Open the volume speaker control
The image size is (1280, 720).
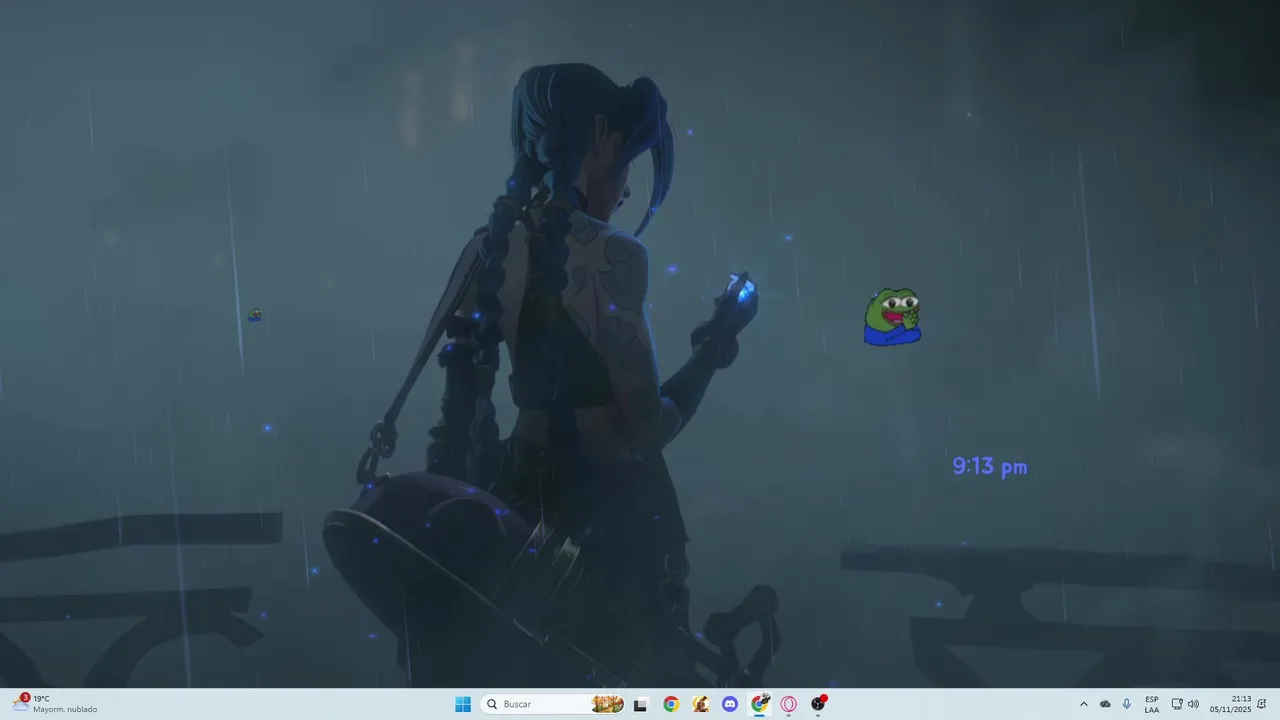coord(1193,704)
